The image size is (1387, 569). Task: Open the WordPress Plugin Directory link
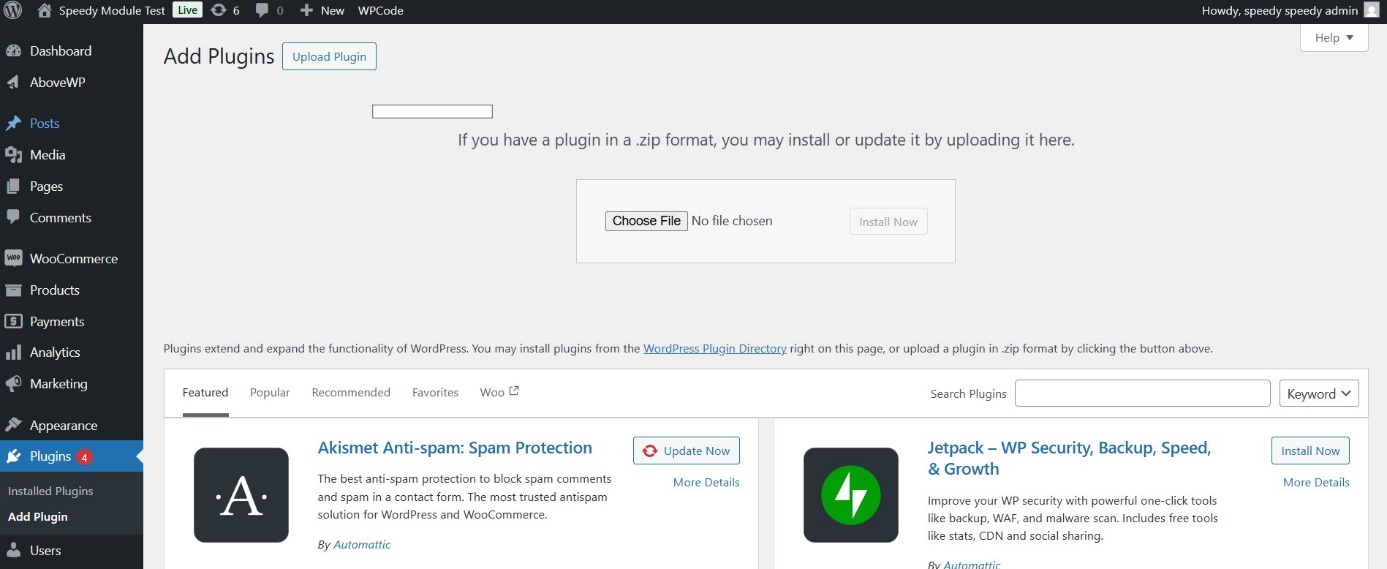tap(715, 349)
